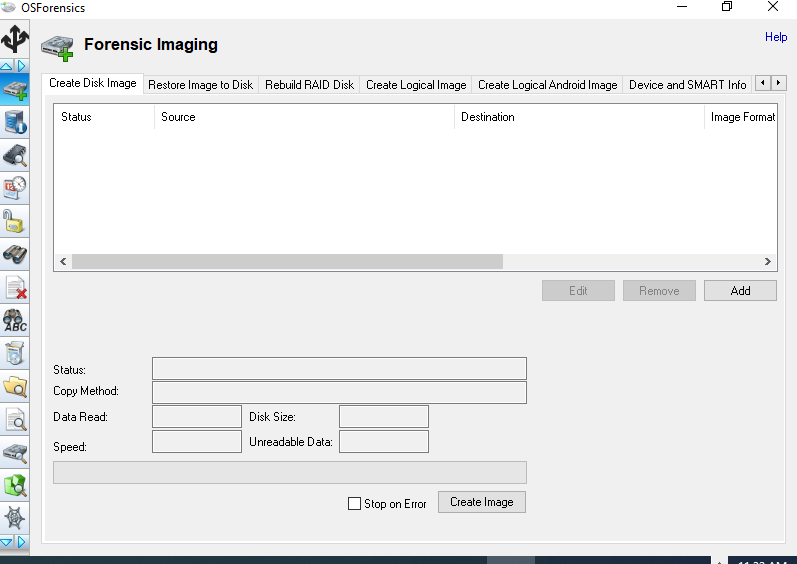This screenshot has height=564, width=797.
Task: Switch to the Restore Image to Disk tab
Action: [x=200, y=85]
